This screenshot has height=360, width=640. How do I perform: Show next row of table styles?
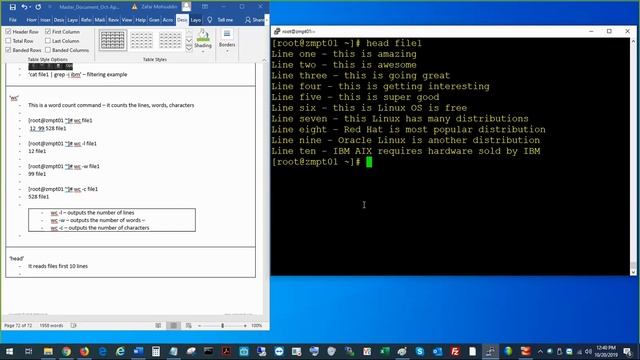point(189,40)
